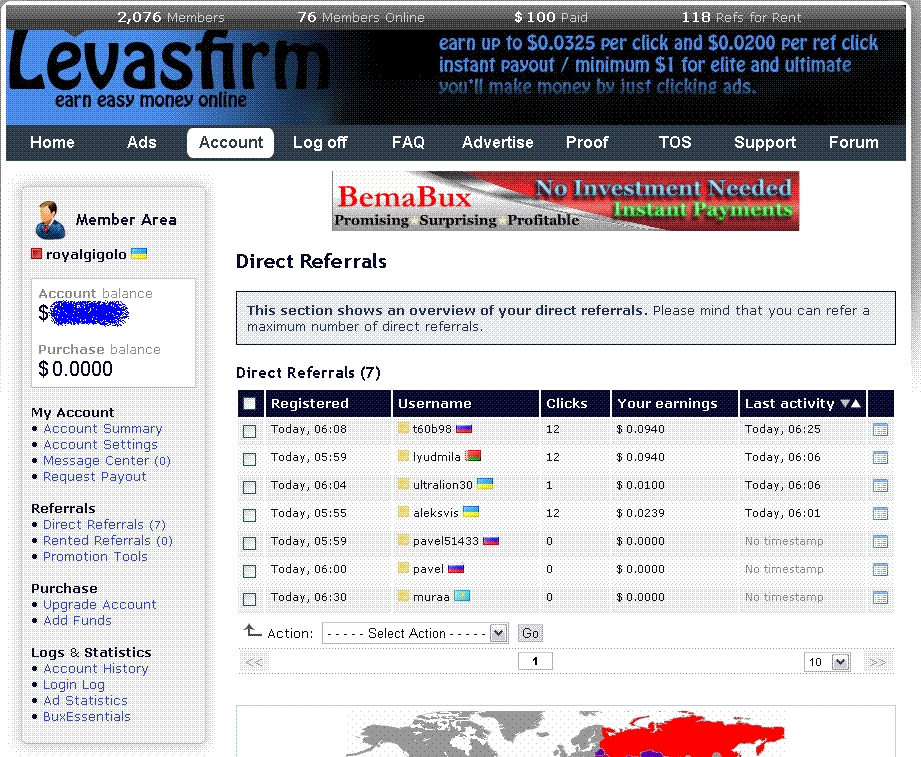The height and width of the screenshot is (757, 921).
Task: Click the country flag next to lyudmila
Action: 473,456
